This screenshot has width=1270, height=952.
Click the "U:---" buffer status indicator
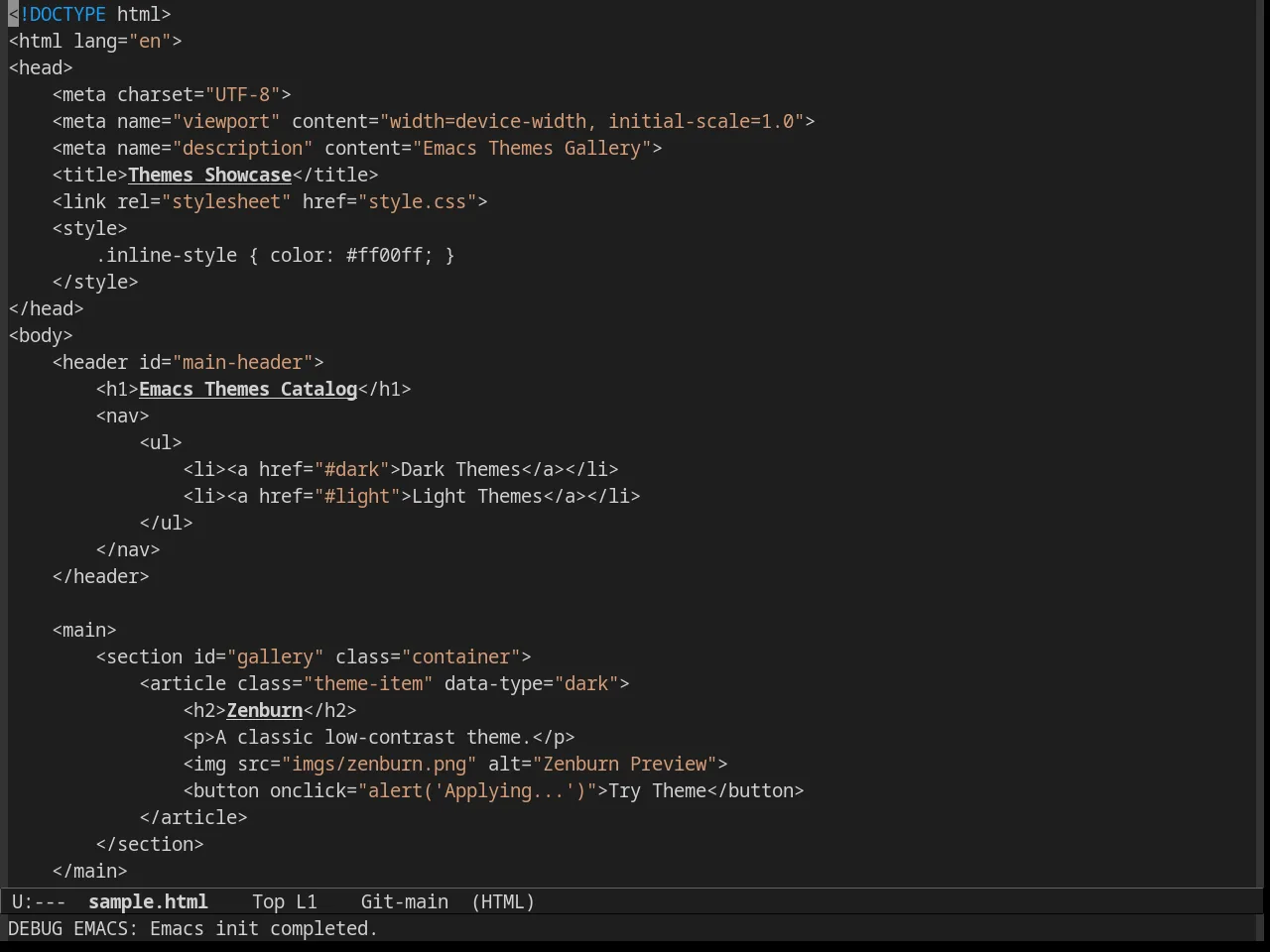[39, 901]
